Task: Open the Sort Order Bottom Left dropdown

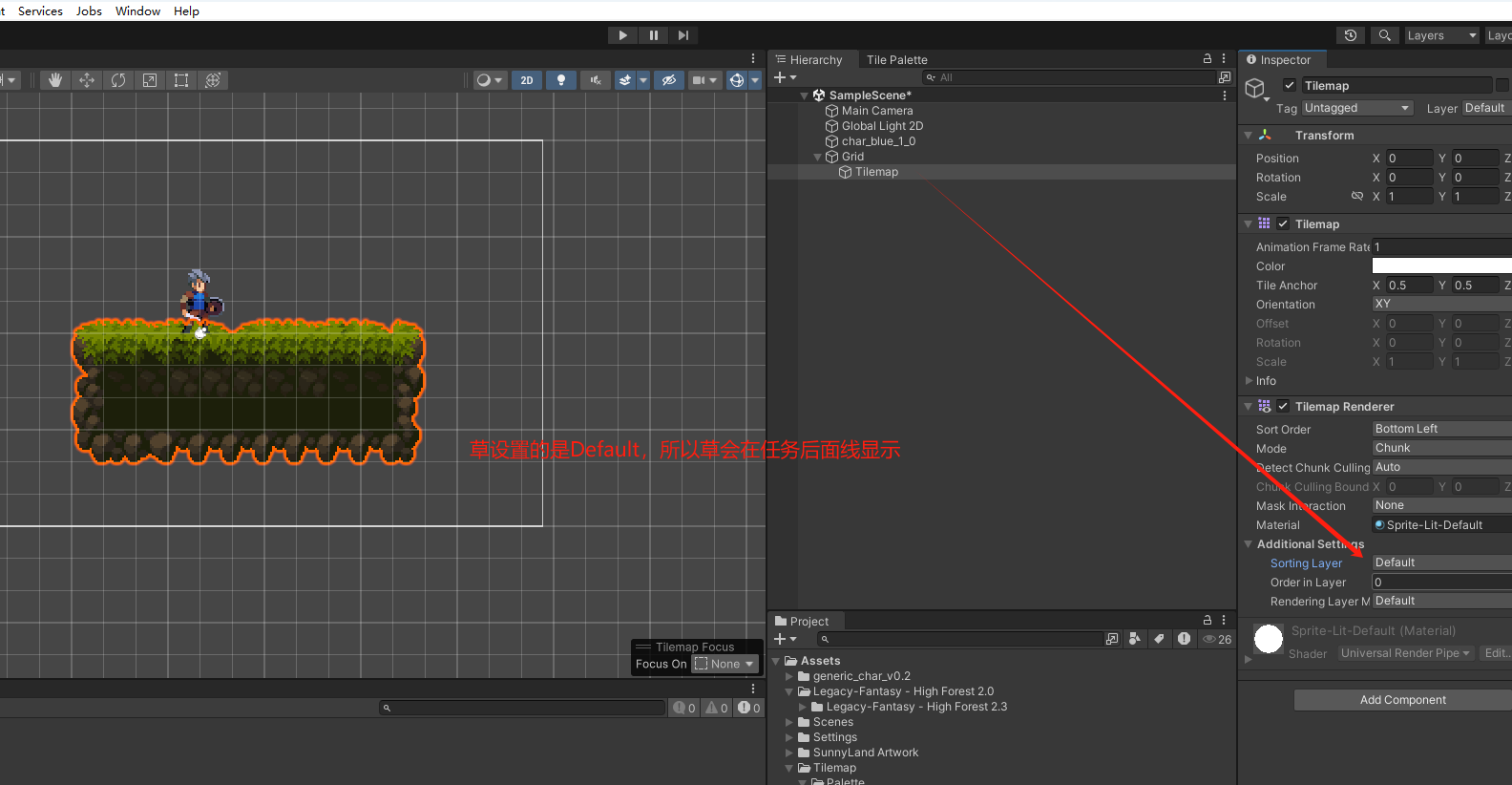Action: pyautogui.click(x=1441, y=429)
